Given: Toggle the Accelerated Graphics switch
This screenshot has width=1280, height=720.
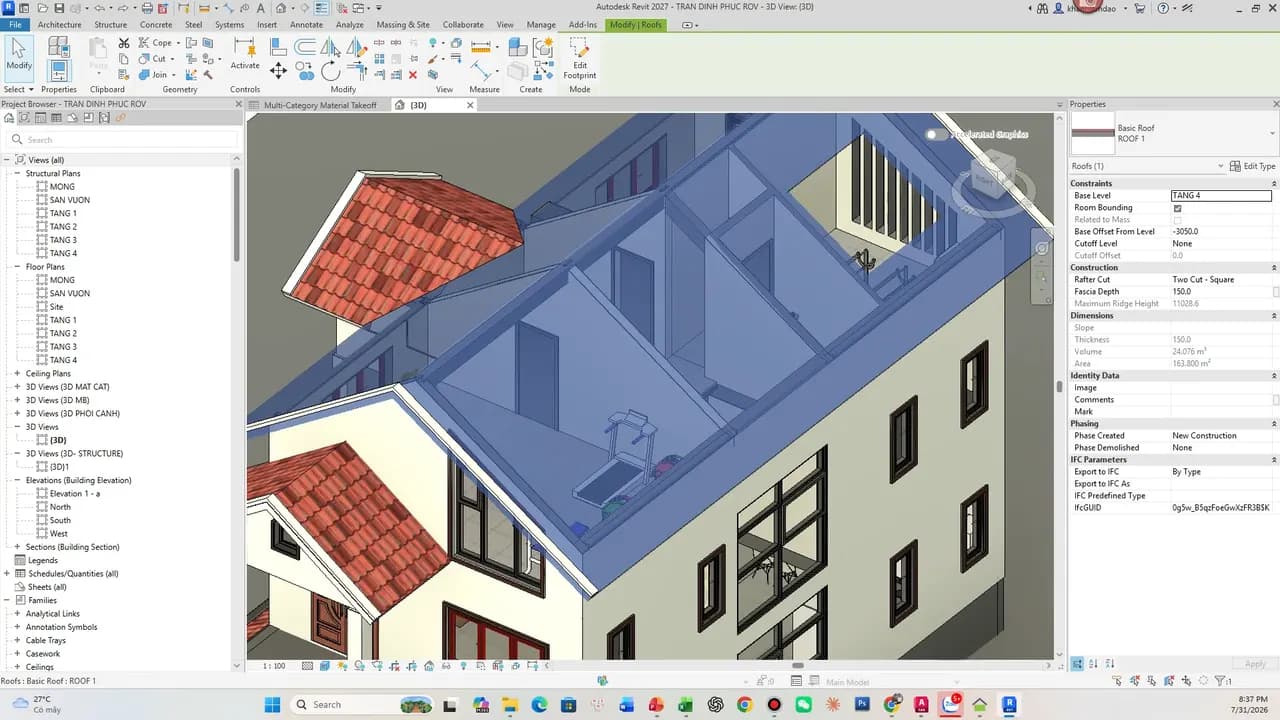Looking at the screenshot, I should [x=934, y=134].
